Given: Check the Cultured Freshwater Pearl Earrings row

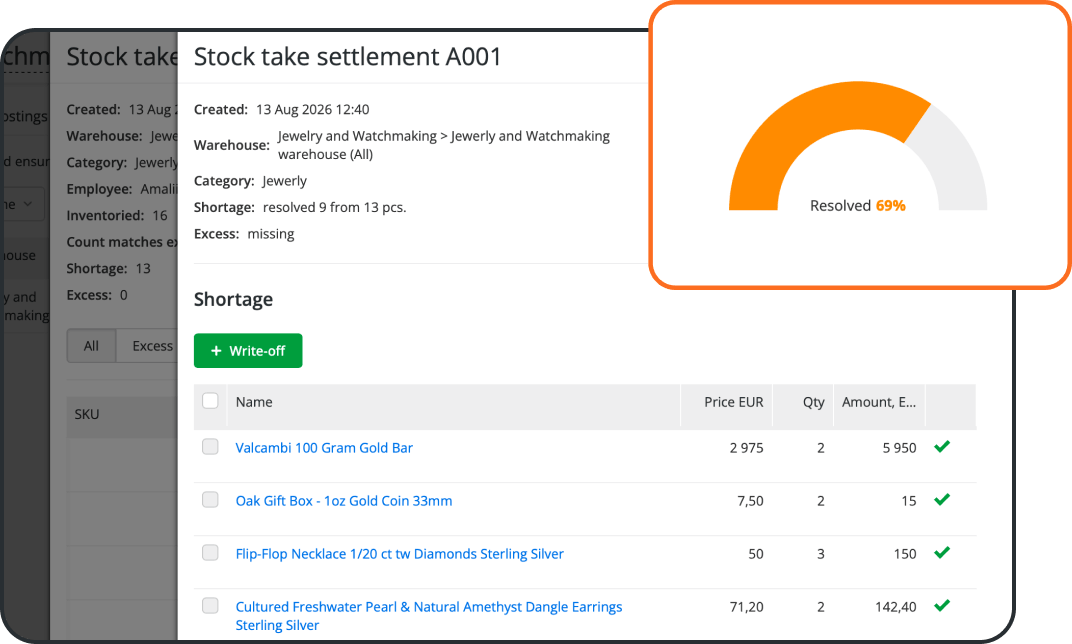Looking at the screenshot, I should 211,606.
